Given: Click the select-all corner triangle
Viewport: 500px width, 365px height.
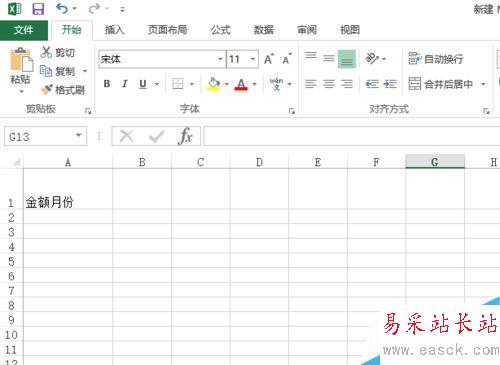Looking at the screenshot, I should (x=16, y=162).
